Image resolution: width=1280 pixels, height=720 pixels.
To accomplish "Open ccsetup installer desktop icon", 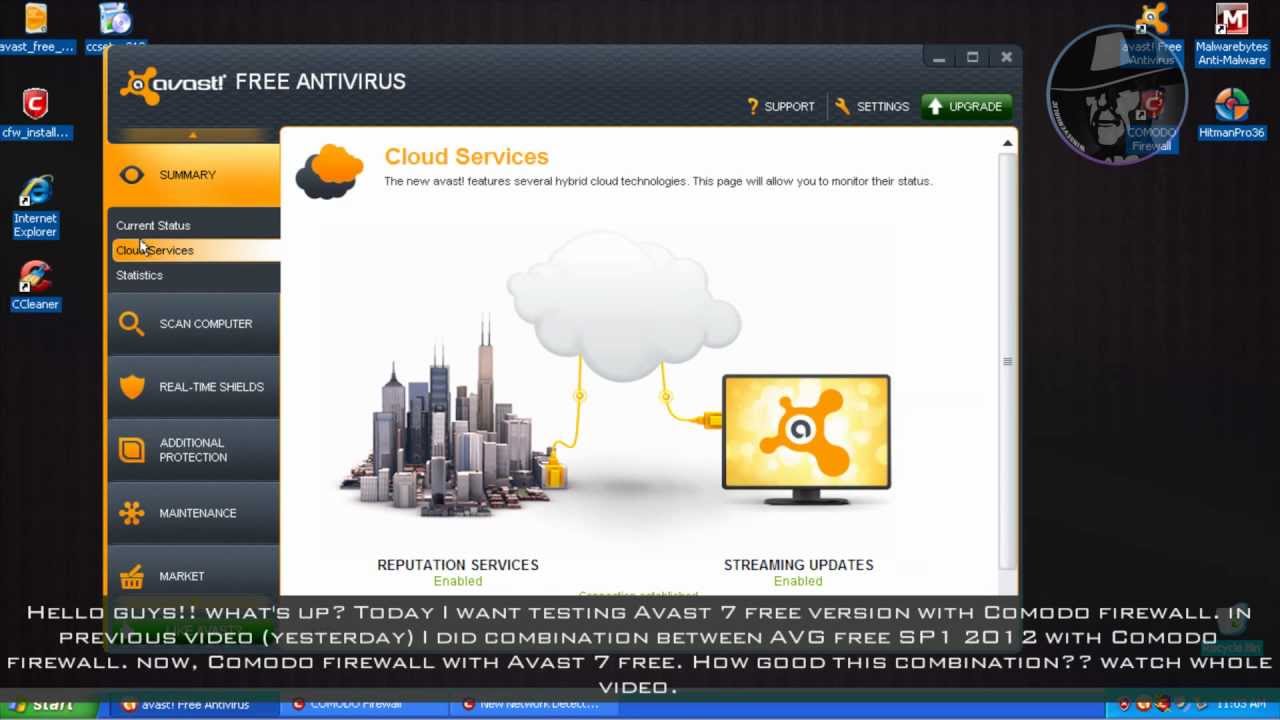I will coord(116,28).
